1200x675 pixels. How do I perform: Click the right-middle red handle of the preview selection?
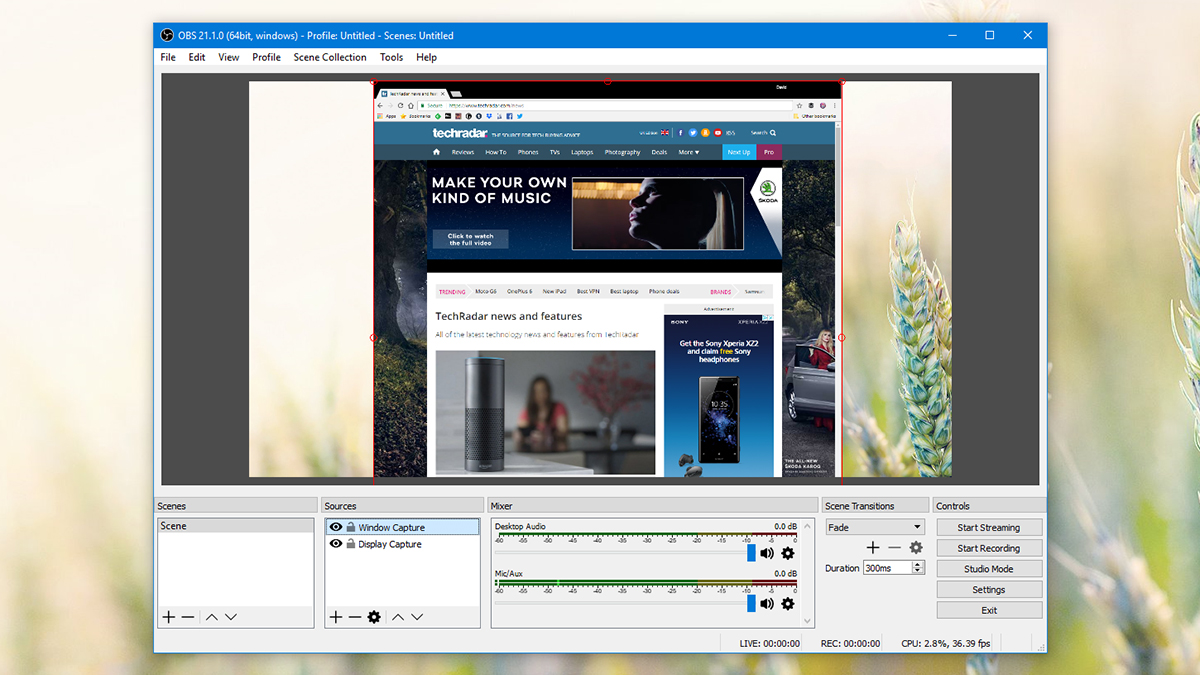coord(841,337)
